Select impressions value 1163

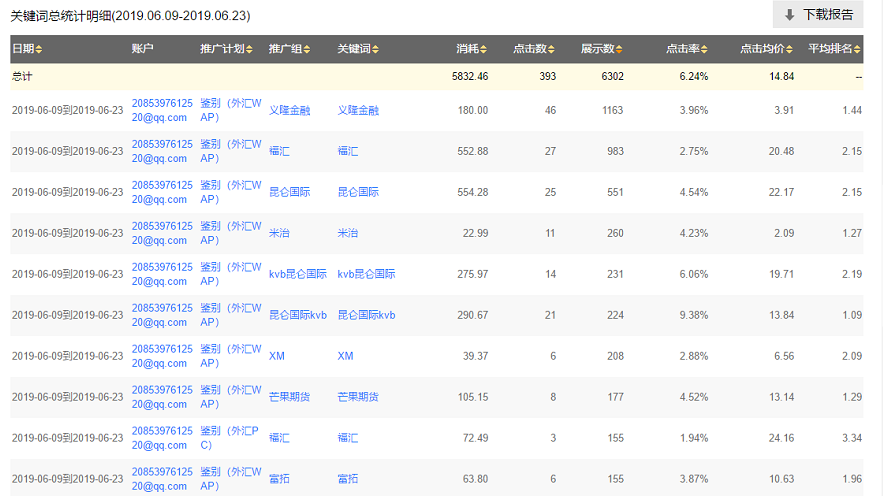pyautogui.click(x=613, y=110)
